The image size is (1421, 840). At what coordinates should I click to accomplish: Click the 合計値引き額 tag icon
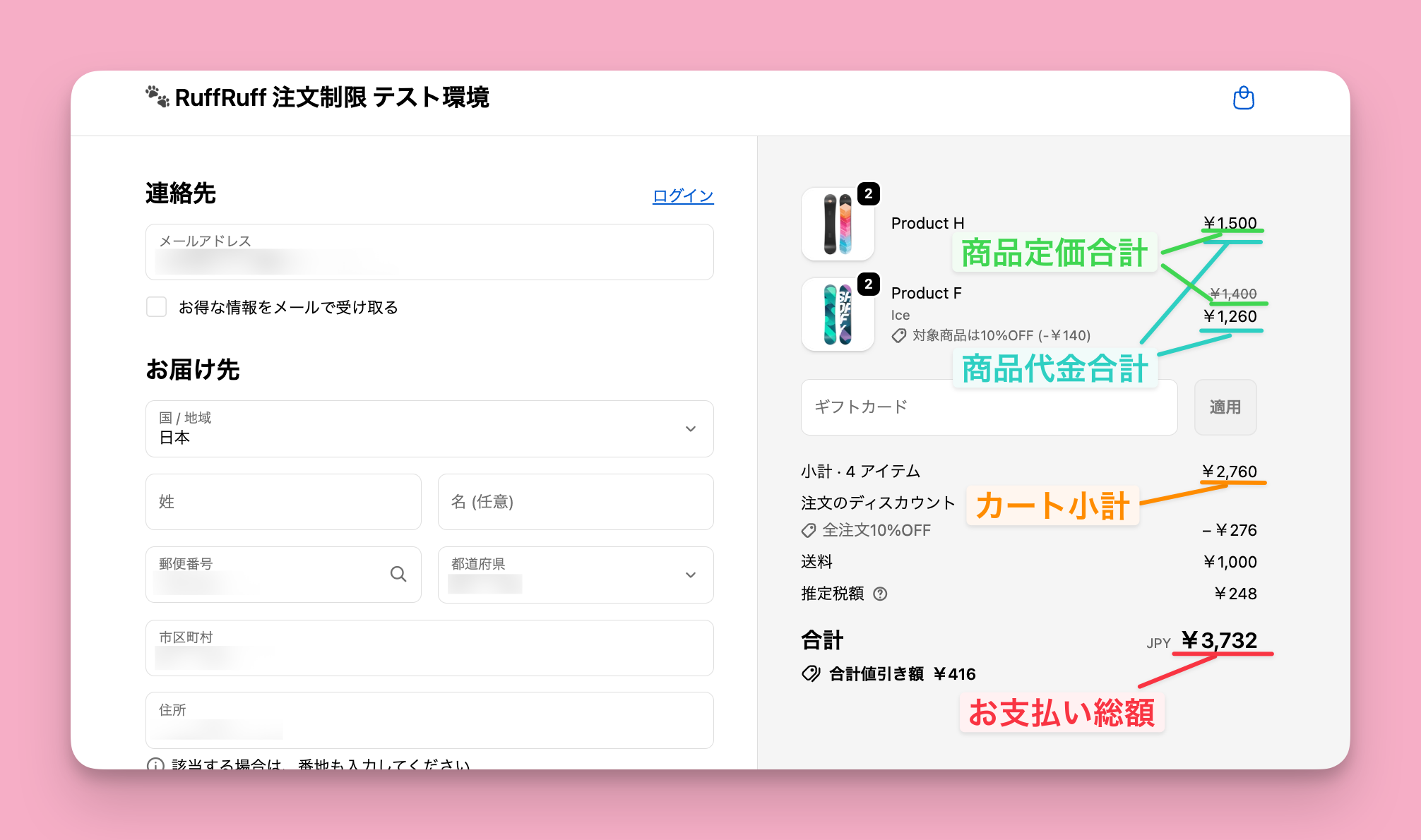pyautogui.click(x=811, y=674)
